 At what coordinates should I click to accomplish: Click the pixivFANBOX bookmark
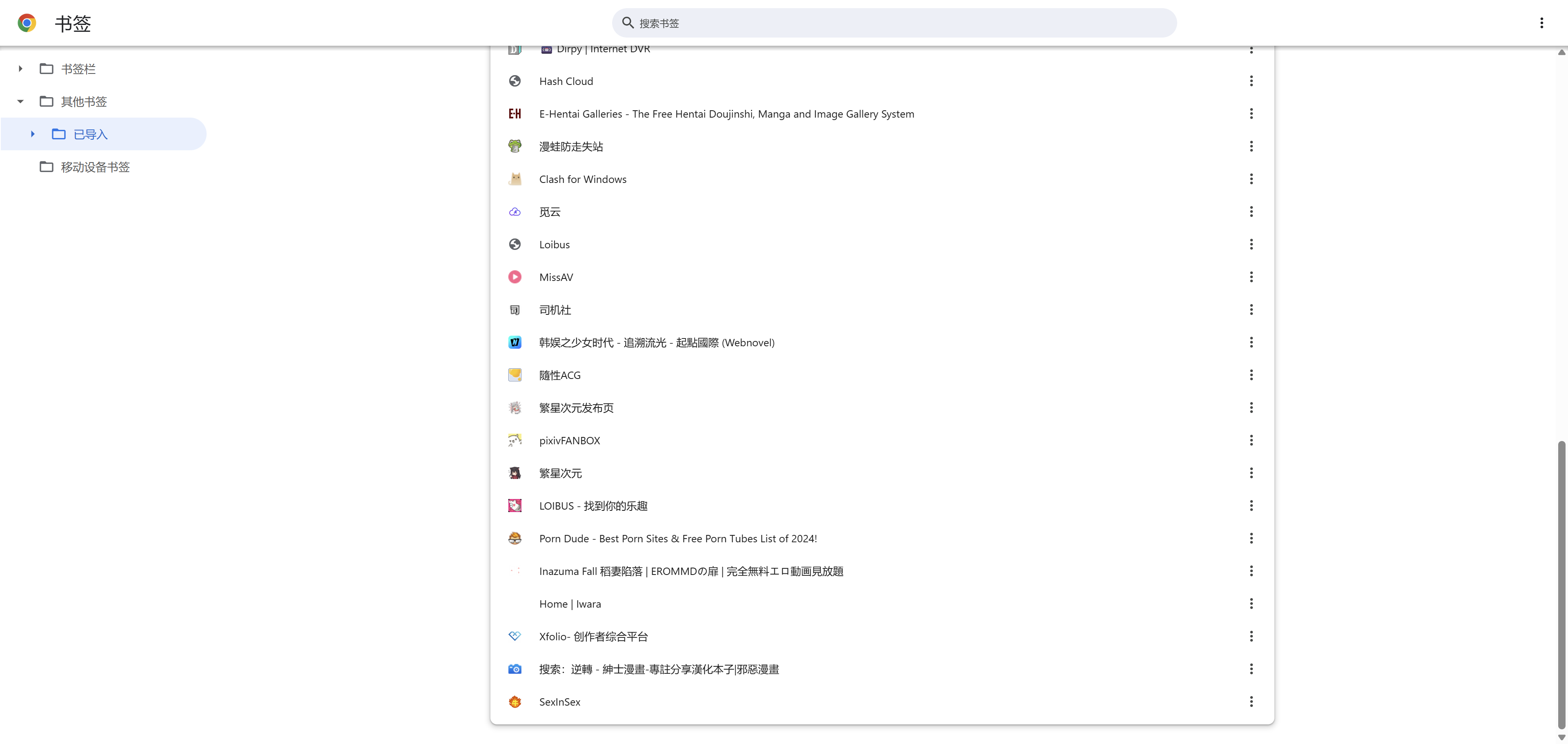click(x=569, y=440)
